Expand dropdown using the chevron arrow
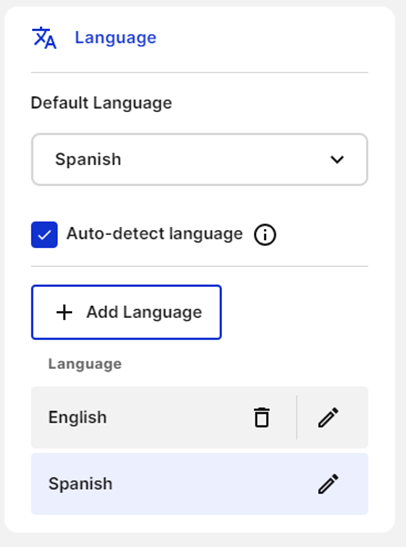Screen dimensions: 406x547 [337, 159]
